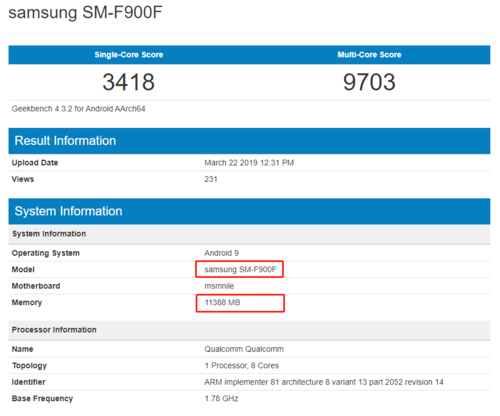Select the upload date March 22 2019 value
Screen dimensions: 500x416
tap(249, 163)
